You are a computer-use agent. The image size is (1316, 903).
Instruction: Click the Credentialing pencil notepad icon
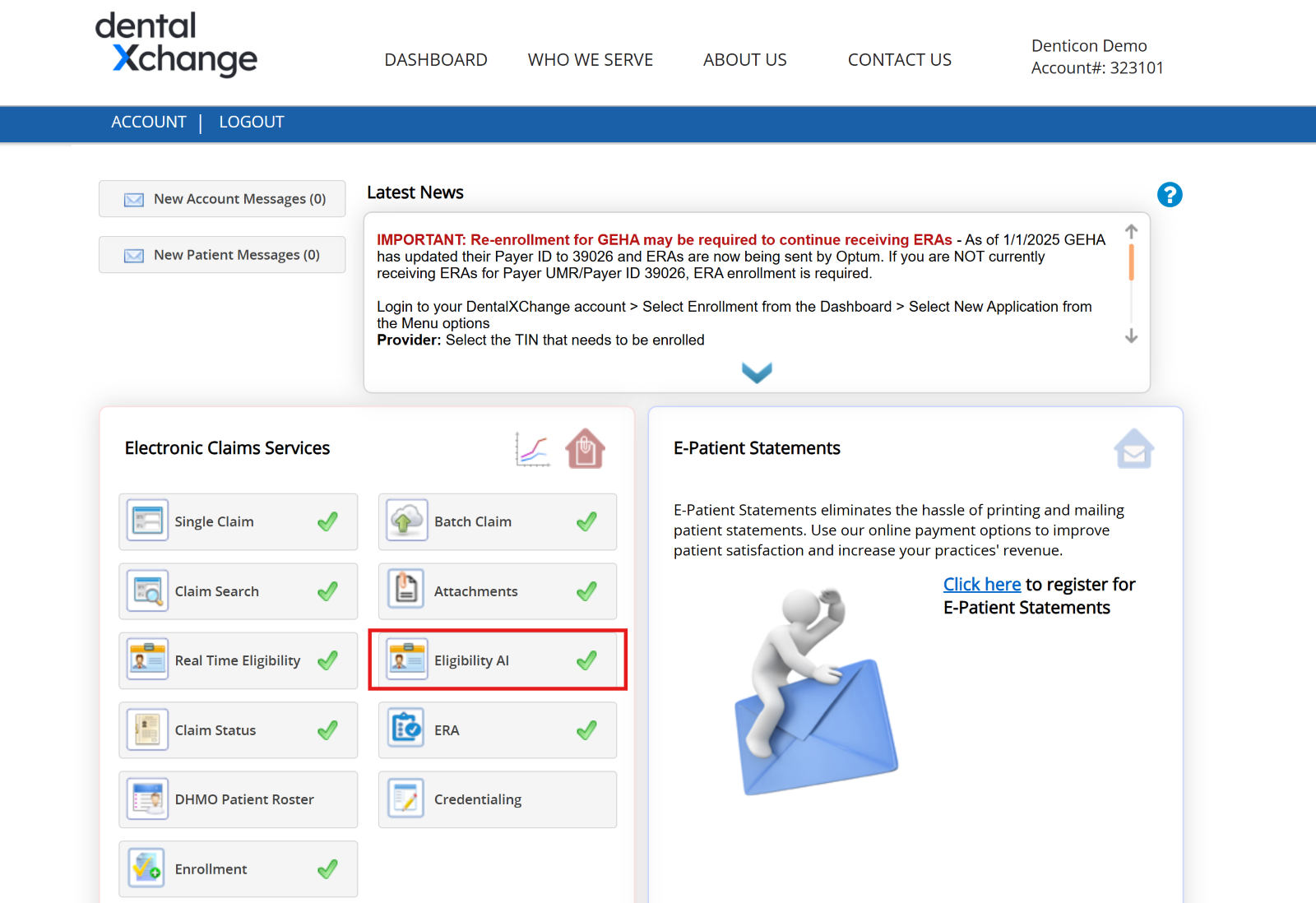[x=406, y=798]
